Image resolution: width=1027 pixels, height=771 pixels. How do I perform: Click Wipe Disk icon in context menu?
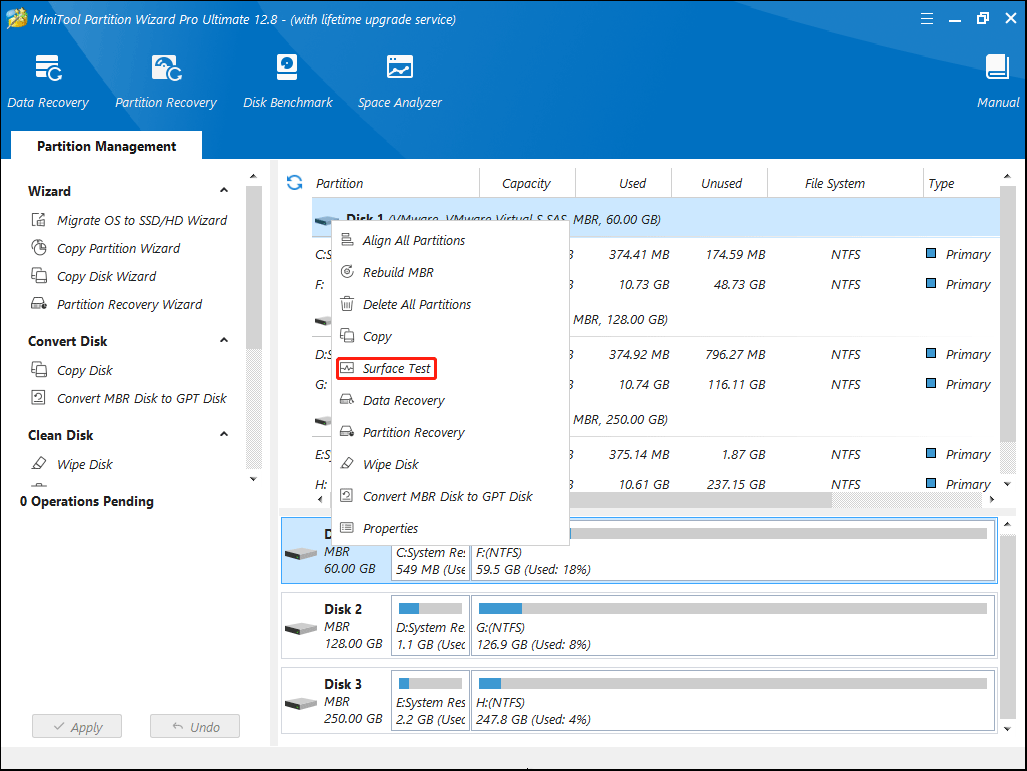[x=347, y=464]
